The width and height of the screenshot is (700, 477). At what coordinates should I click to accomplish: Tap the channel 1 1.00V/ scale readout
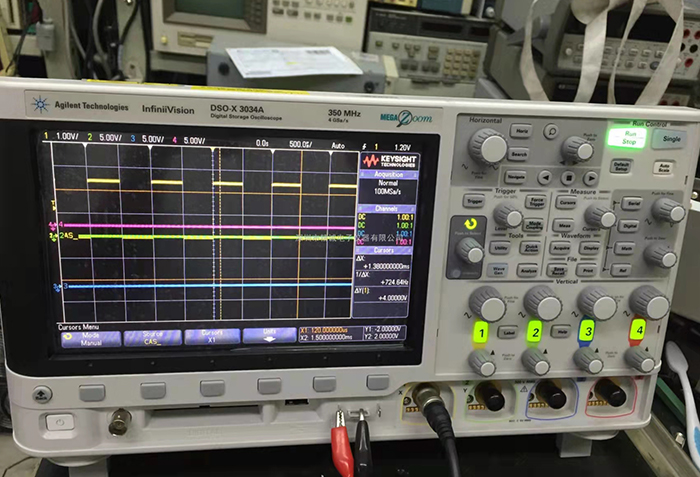67,136
